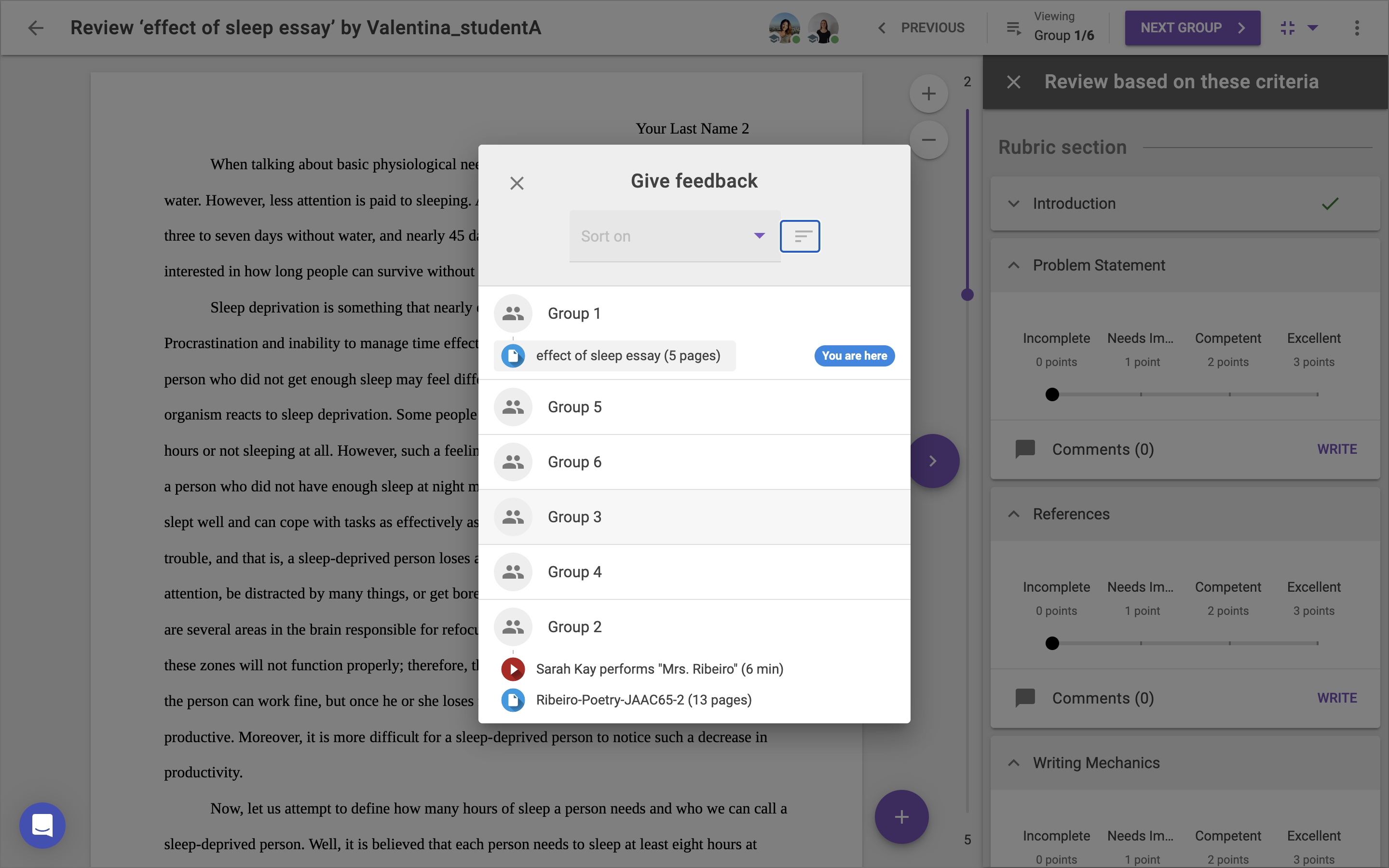This screenshot has height=868, width=1389.
Task: Open the chat support widget
Action: click(x=42, y=825)
